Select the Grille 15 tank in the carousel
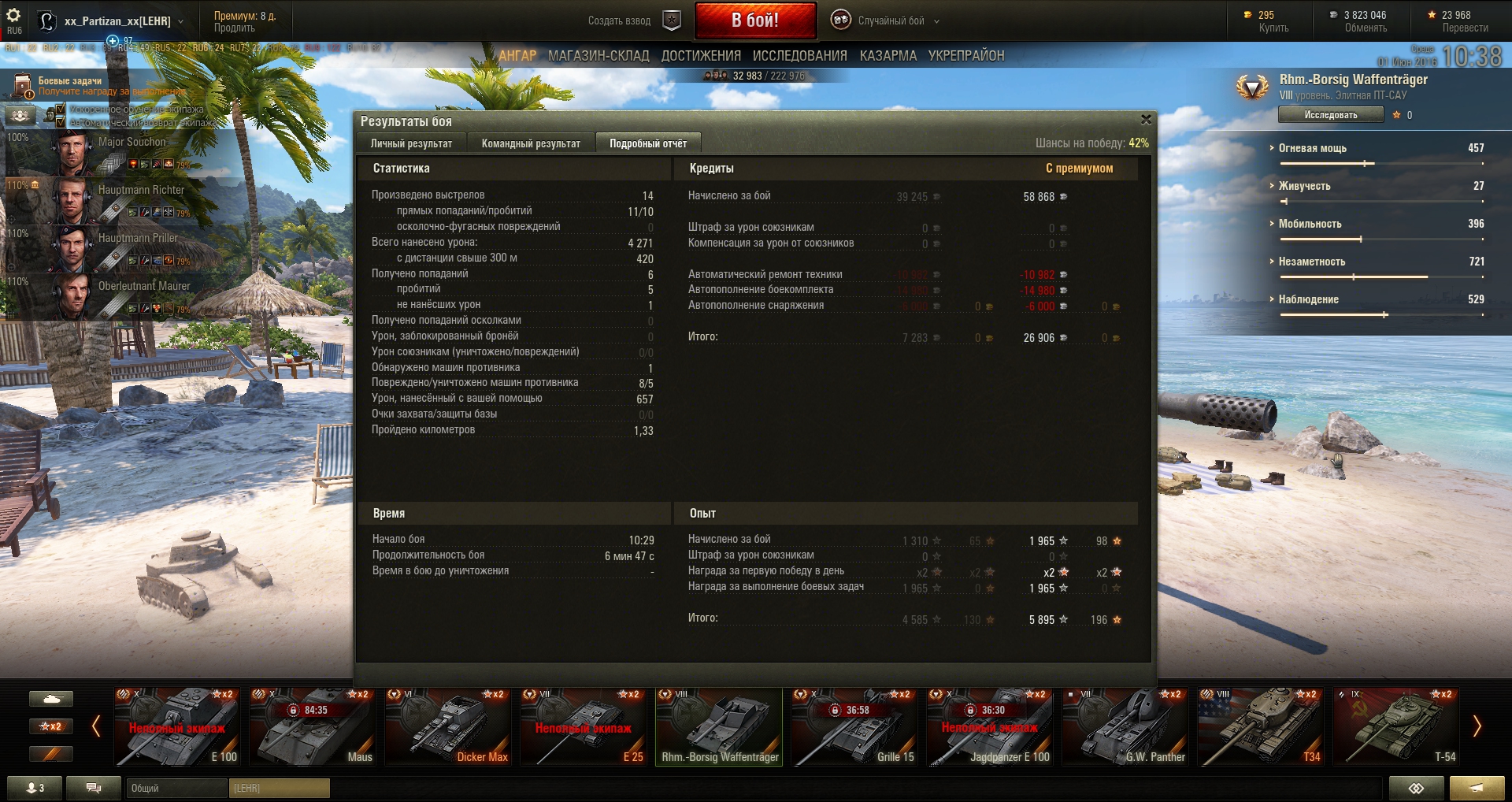Screen dimensions: 1512x802 [x=854, y=726]
